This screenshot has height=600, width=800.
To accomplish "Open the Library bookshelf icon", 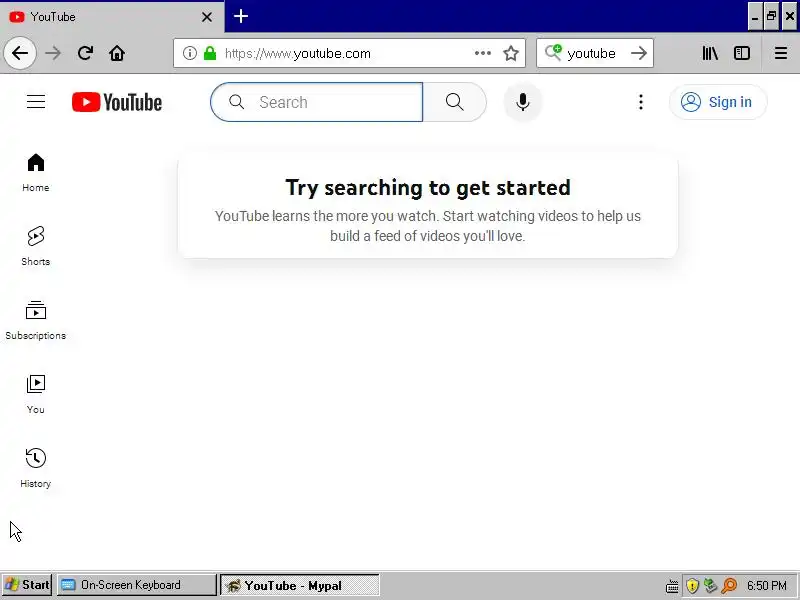I will pyautogui.click(x=710, y=53).
